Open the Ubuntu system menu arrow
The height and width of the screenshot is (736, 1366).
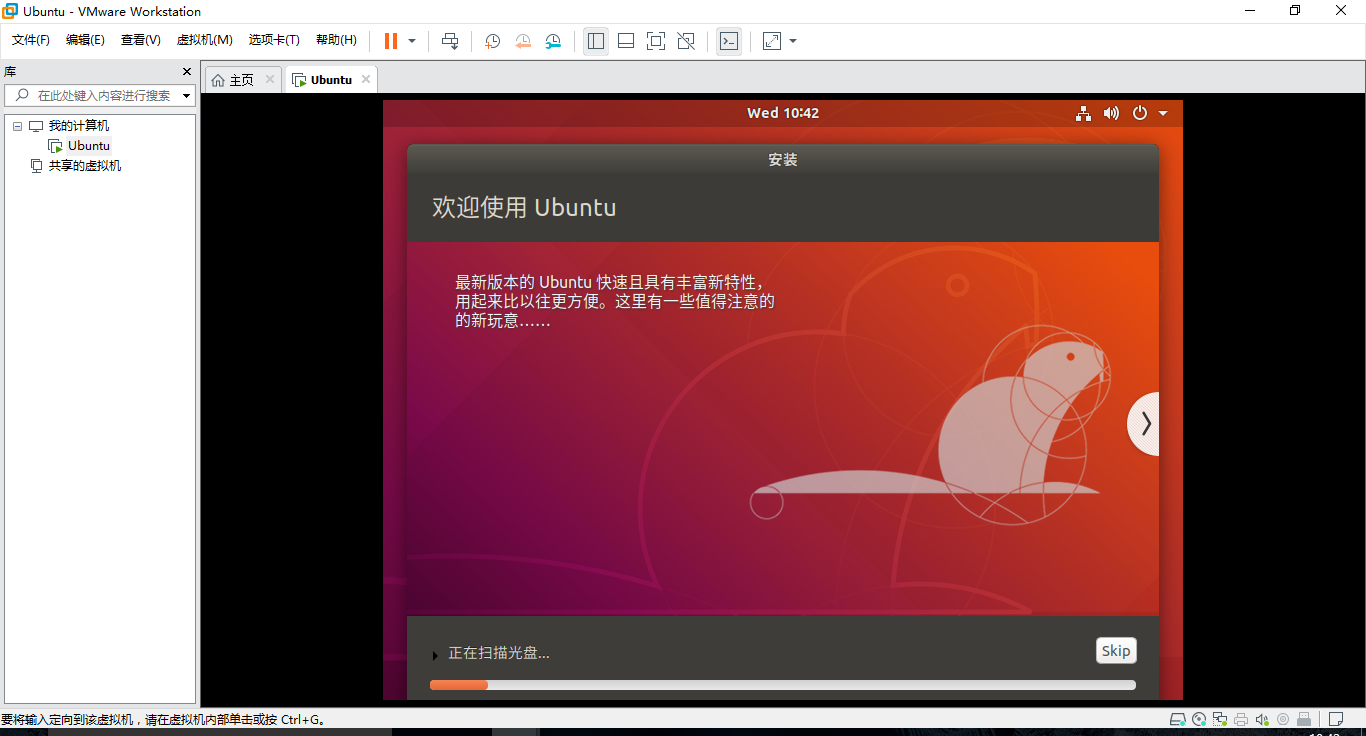coord(1163,114)
